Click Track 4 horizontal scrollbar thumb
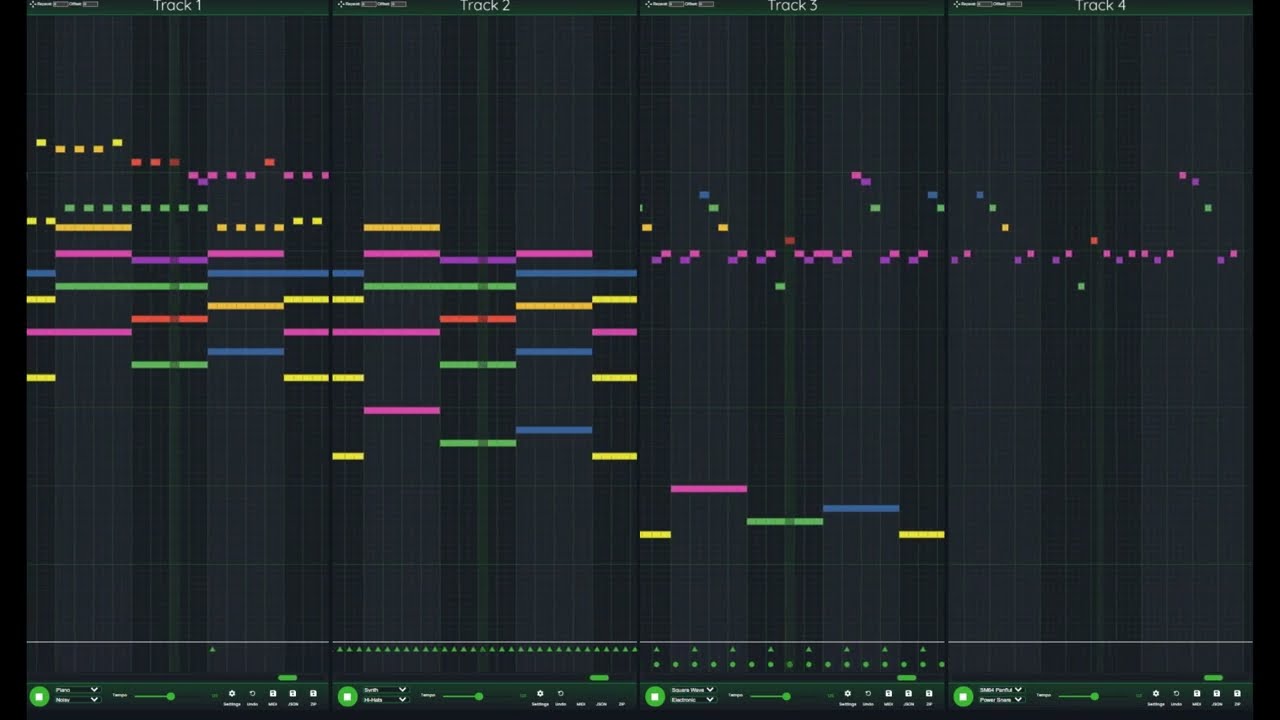Image resolution: width=1280 pixels, height=720 pixels. (1214, 678)
